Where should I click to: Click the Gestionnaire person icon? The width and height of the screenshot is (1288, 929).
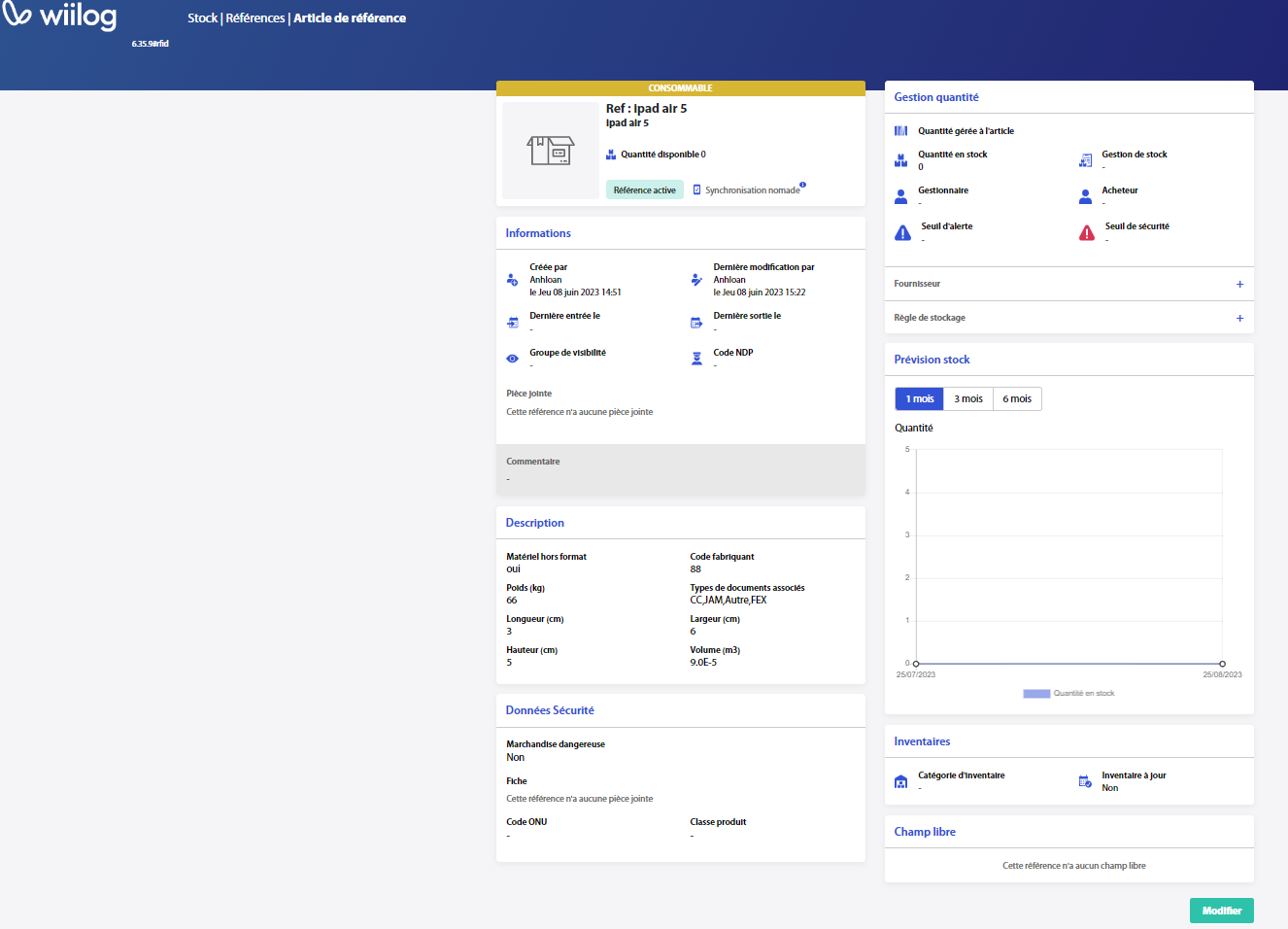coord(900,196)
